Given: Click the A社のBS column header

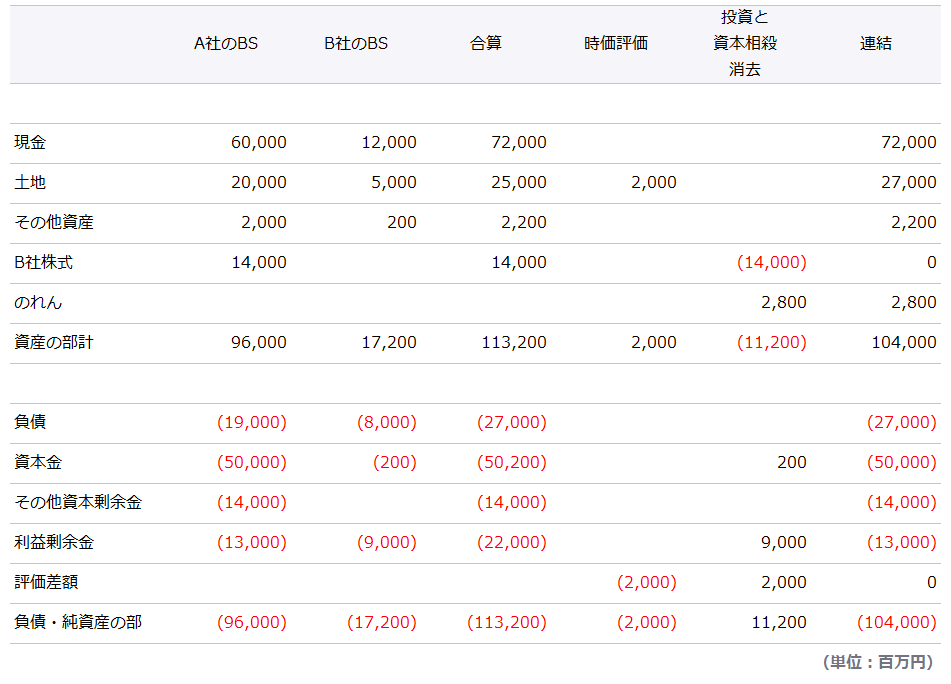Looking at the screenshot, I should pyautogui.click(x=226, y=44).
